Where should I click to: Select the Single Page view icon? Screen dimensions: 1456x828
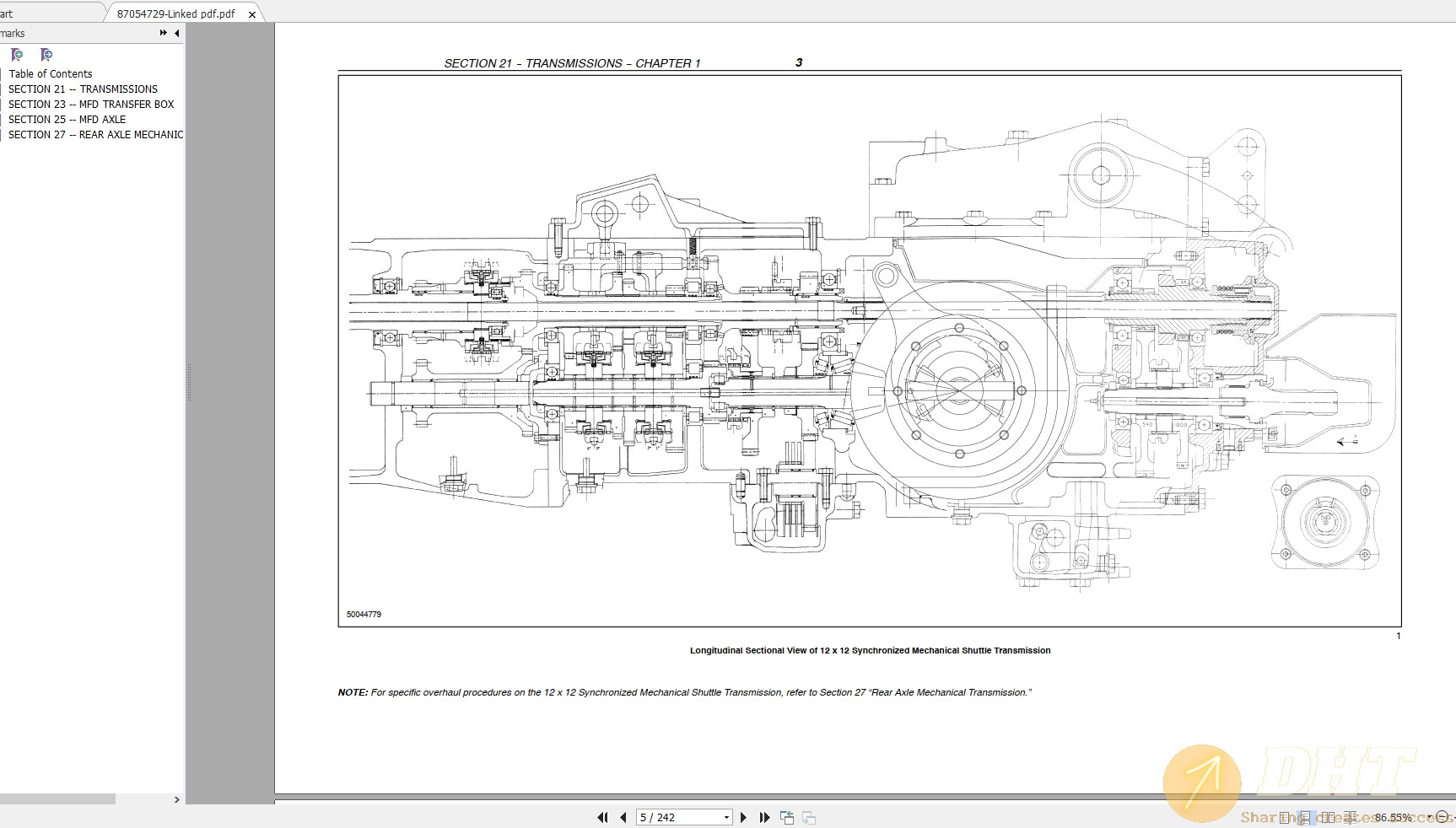[x=1284, y=817]
